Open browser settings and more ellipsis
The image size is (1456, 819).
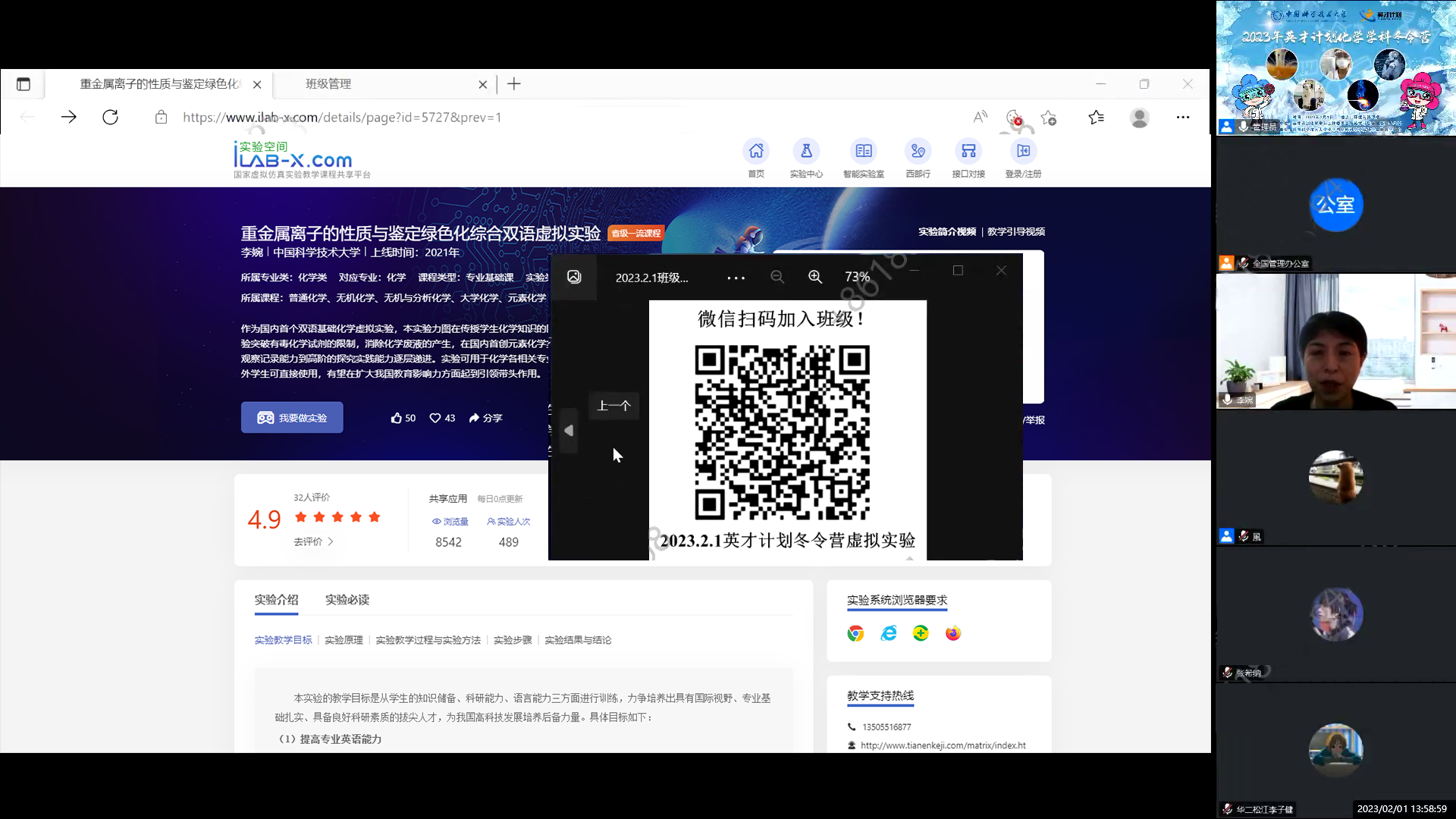[1183, 117]
